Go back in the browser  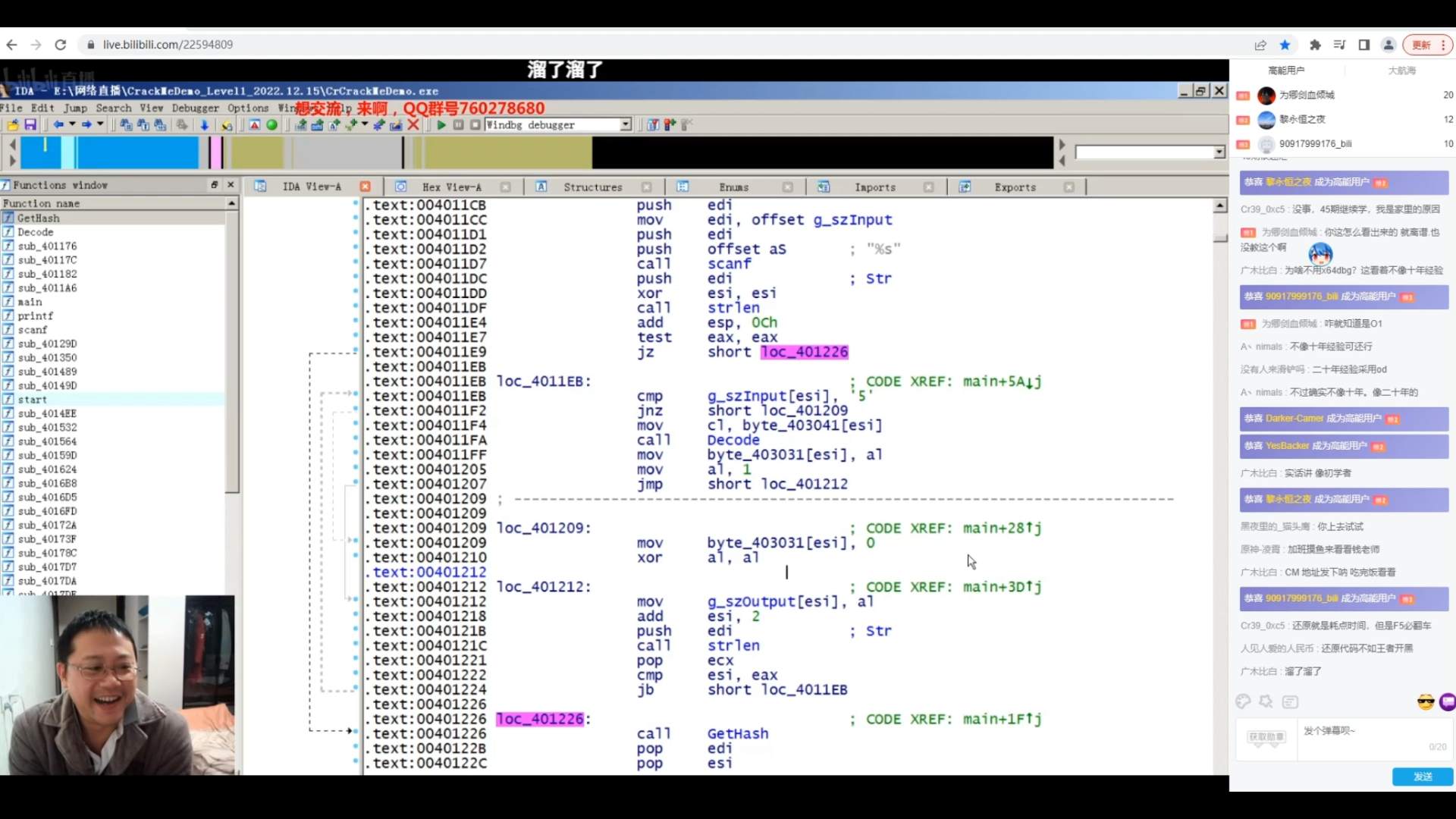tap(11, 45)
